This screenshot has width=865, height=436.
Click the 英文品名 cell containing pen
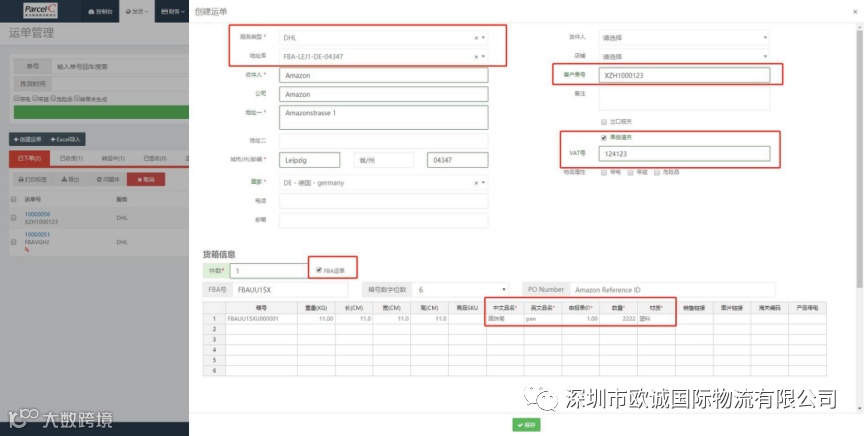pos(543,319)
